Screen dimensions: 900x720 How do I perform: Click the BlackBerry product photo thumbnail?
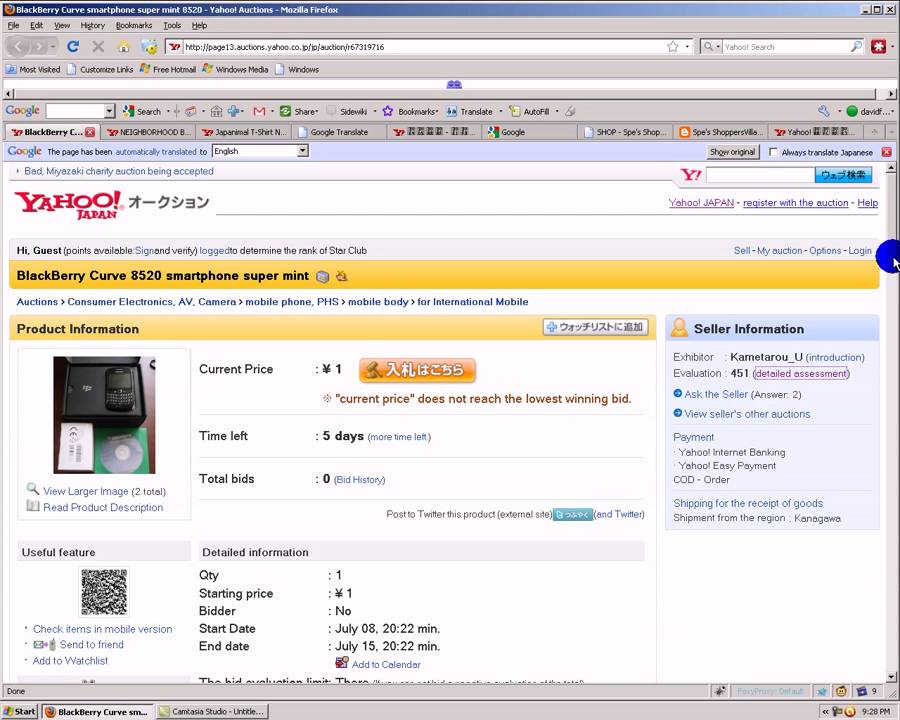click(104, 415)
